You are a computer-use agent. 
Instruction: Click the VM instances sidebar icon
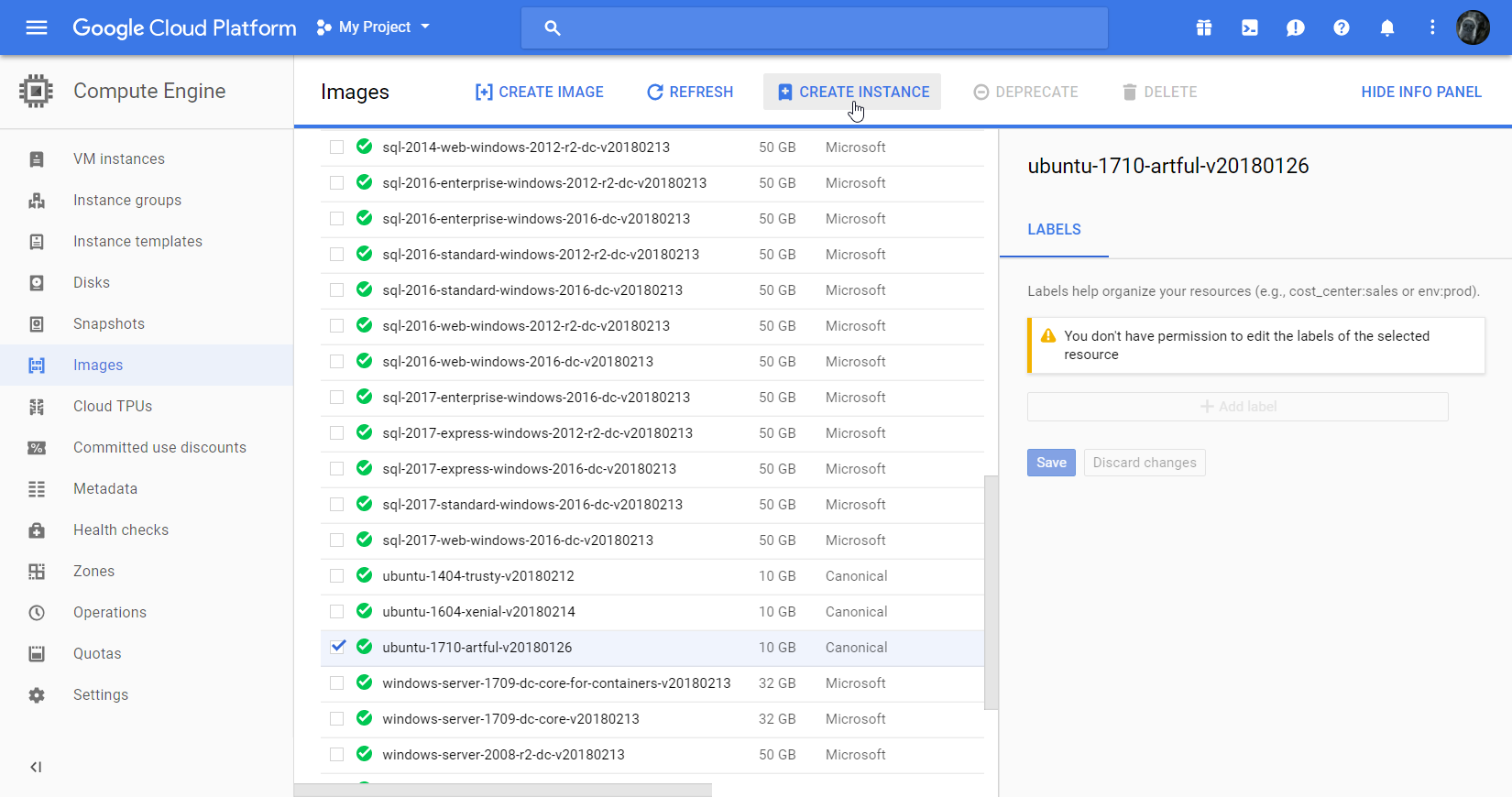[x=37, y=159]
